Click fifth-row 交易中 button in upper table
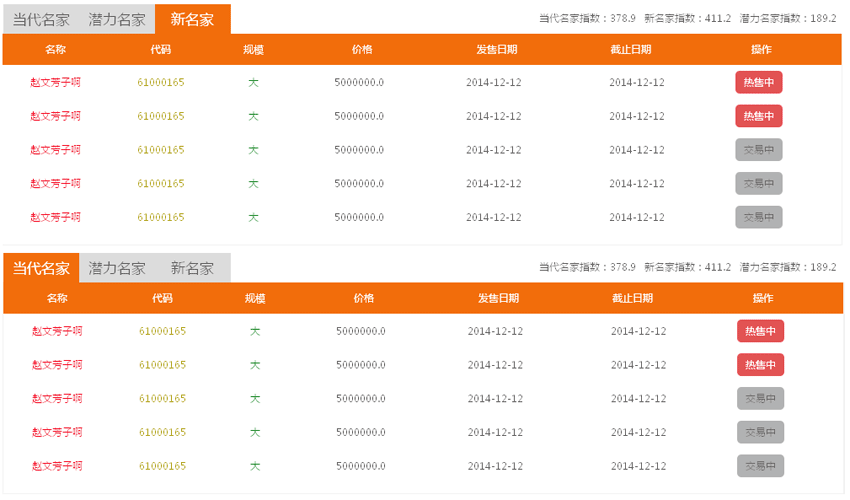850x500 pixels. coord(758,217)
